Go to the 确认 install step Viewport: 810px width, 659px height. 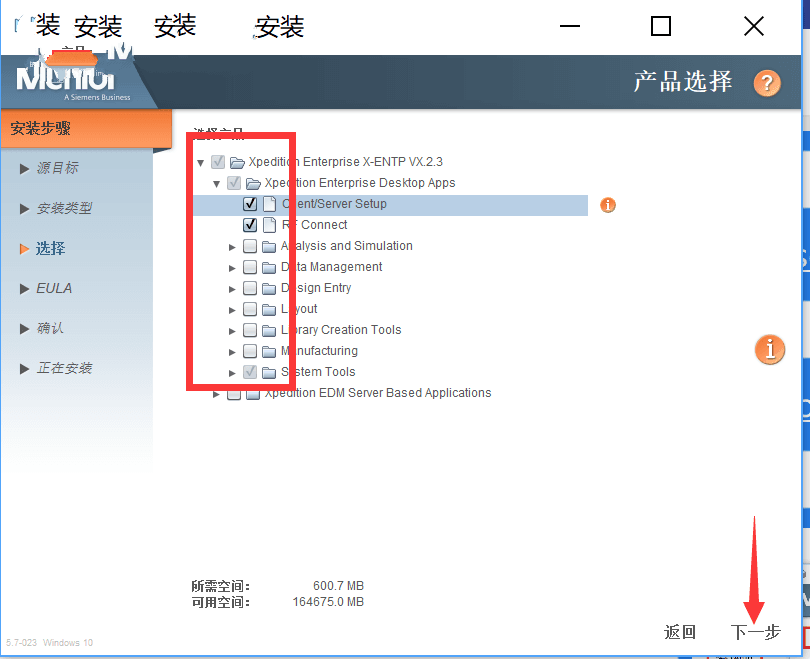pyautogui.click(x=50, y=328)
